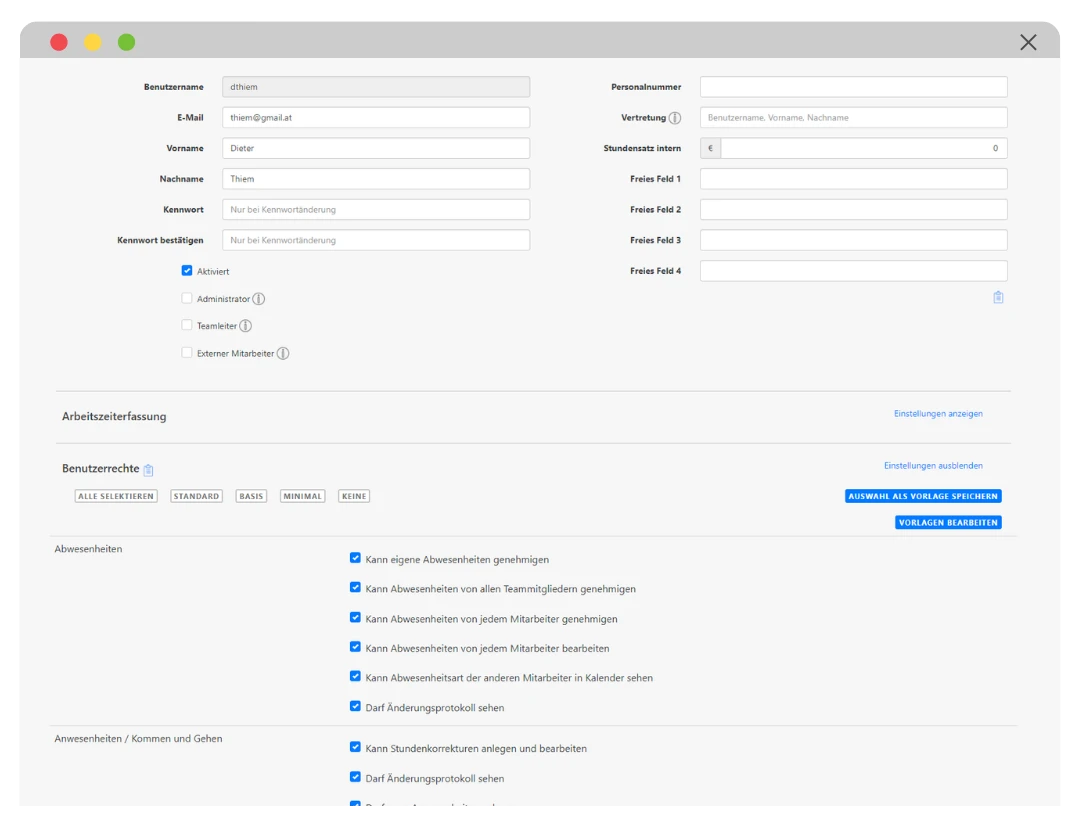
Task: Click the Stundensatz intern amount field
Action: coord(862,149)
